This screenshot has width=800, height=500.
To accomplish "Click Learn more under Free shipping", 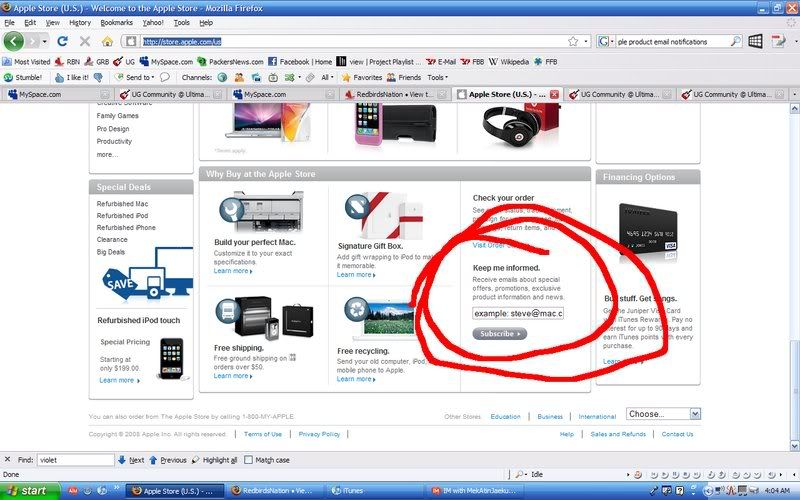I will point(233,376).
